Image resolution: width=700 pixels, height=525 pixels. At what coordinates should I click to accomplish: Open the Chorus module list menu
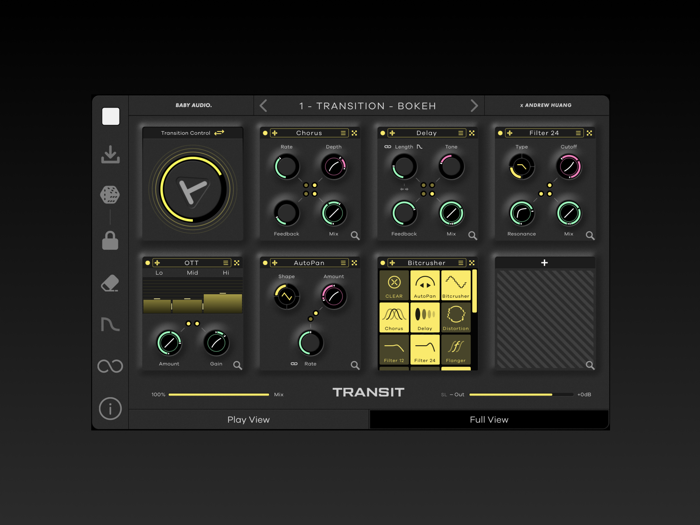coord(343,133)
